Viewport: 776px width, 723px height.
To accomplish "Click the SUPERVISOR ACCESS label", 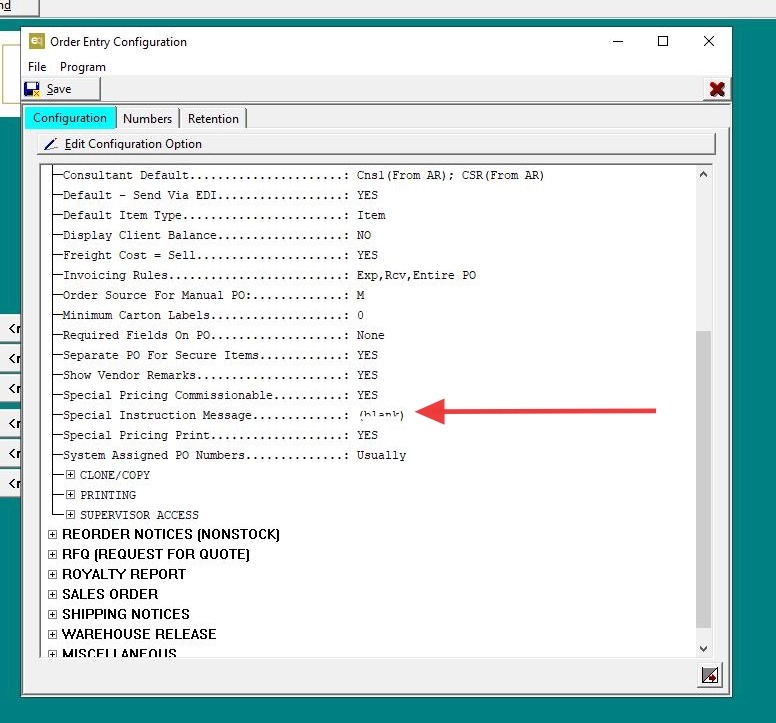I will 139,515.
